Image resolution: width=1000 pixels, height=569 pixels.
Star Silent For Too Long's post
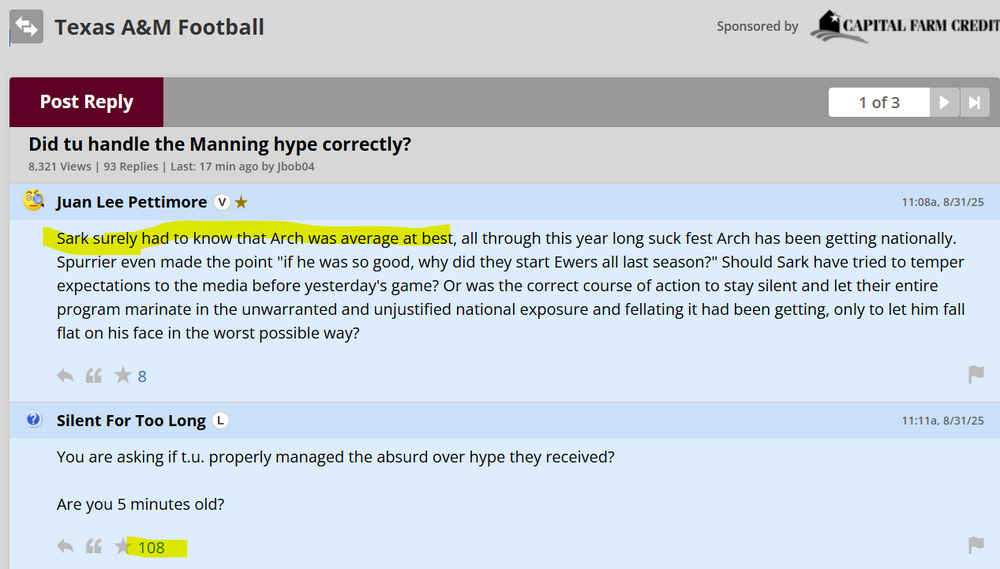coord(123,546)
